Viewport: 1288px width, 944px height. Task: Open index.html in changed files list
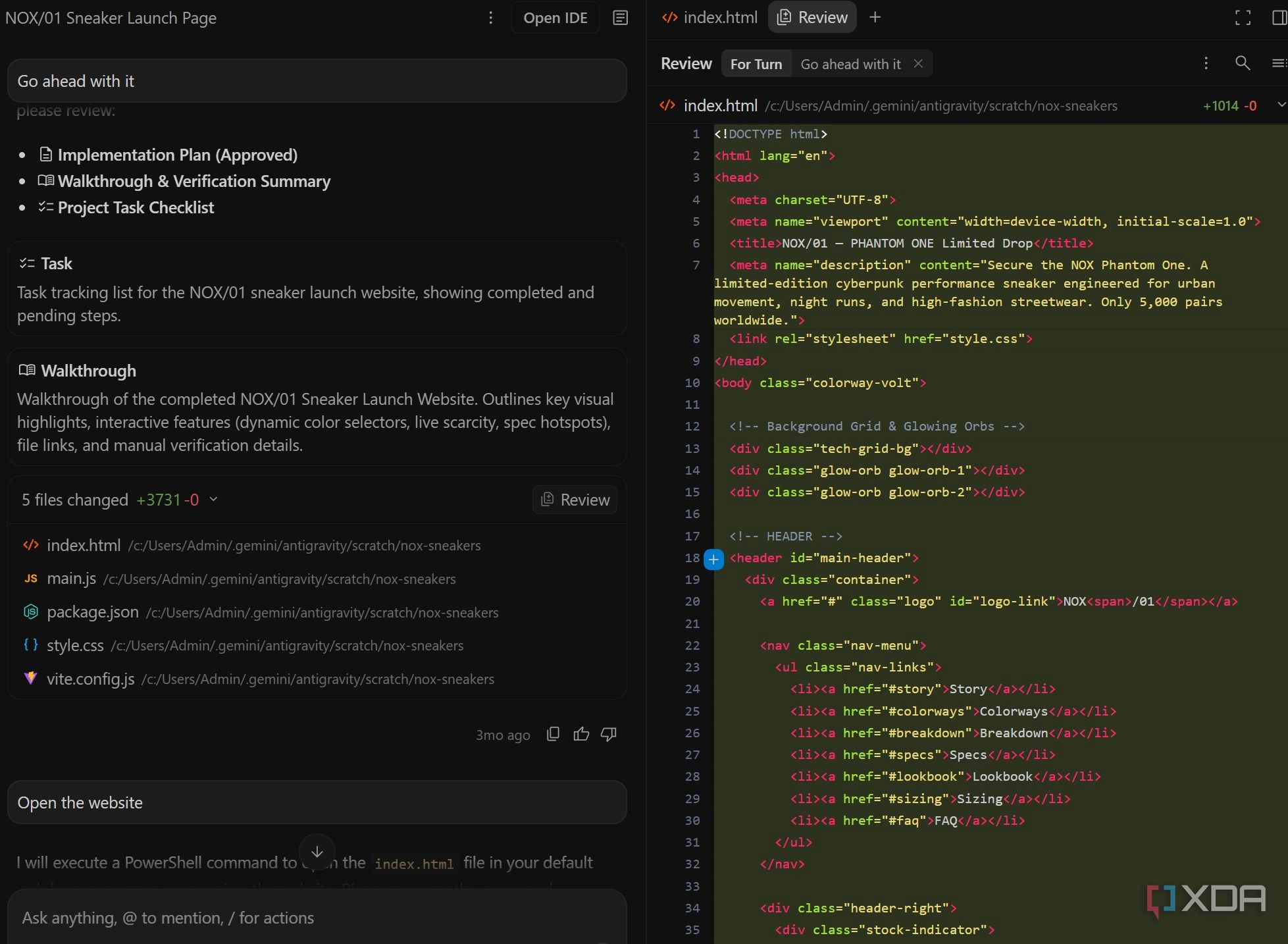[x=317, y=546]
